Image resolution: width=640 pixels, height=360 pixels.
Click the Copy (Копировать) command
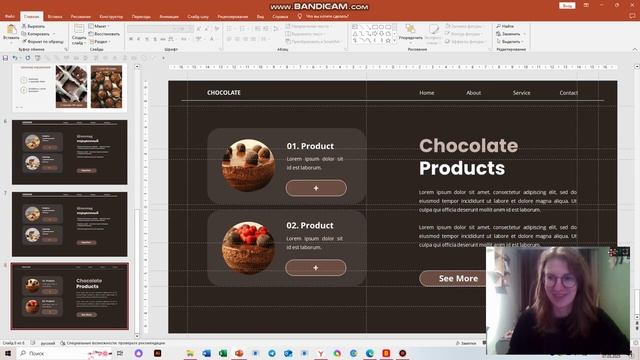coord(35,34)
